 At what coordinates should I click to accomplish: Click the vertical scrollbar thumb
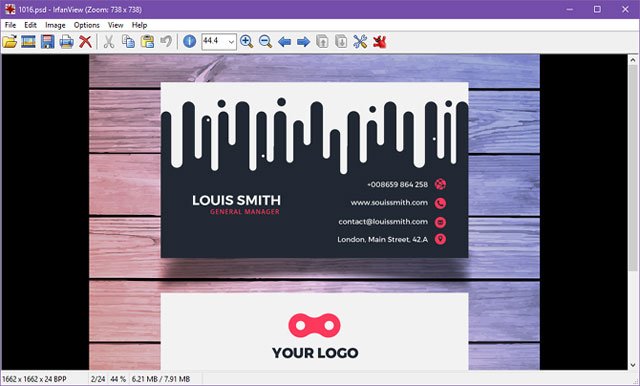pos(633,167)
